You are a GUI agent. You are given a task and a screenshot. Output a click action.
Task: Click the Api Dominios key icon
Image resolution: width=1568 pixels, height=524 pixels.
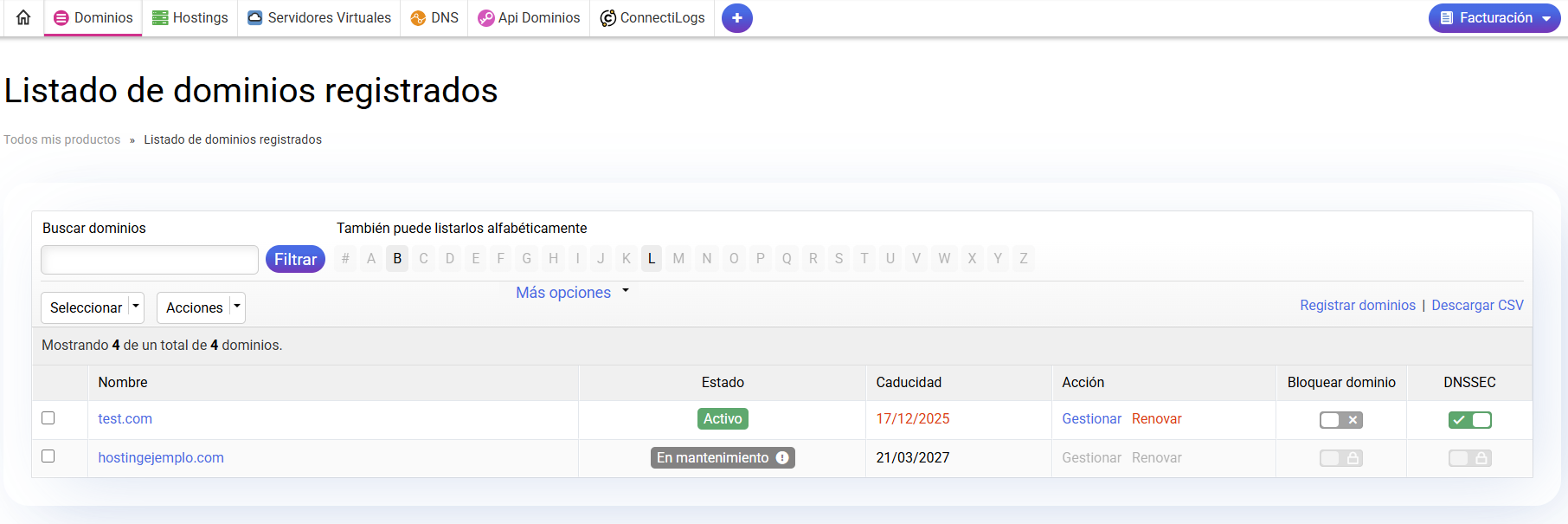(x=486, y=18)
